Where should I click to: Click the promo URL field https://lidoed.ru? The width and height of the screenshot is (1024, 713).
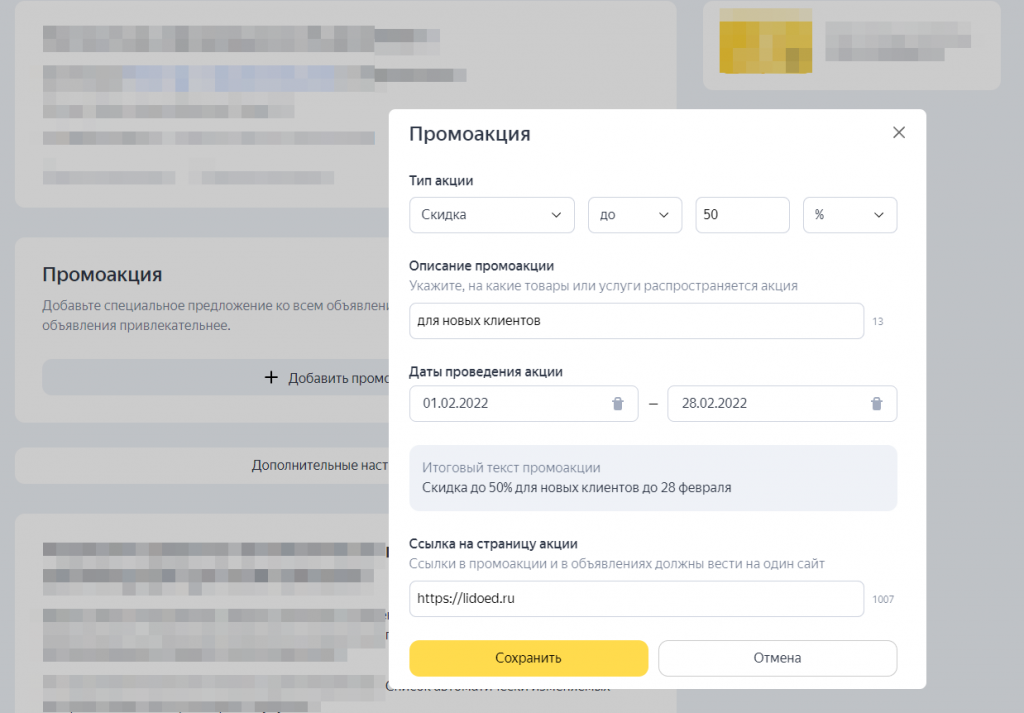click(600, 598)
